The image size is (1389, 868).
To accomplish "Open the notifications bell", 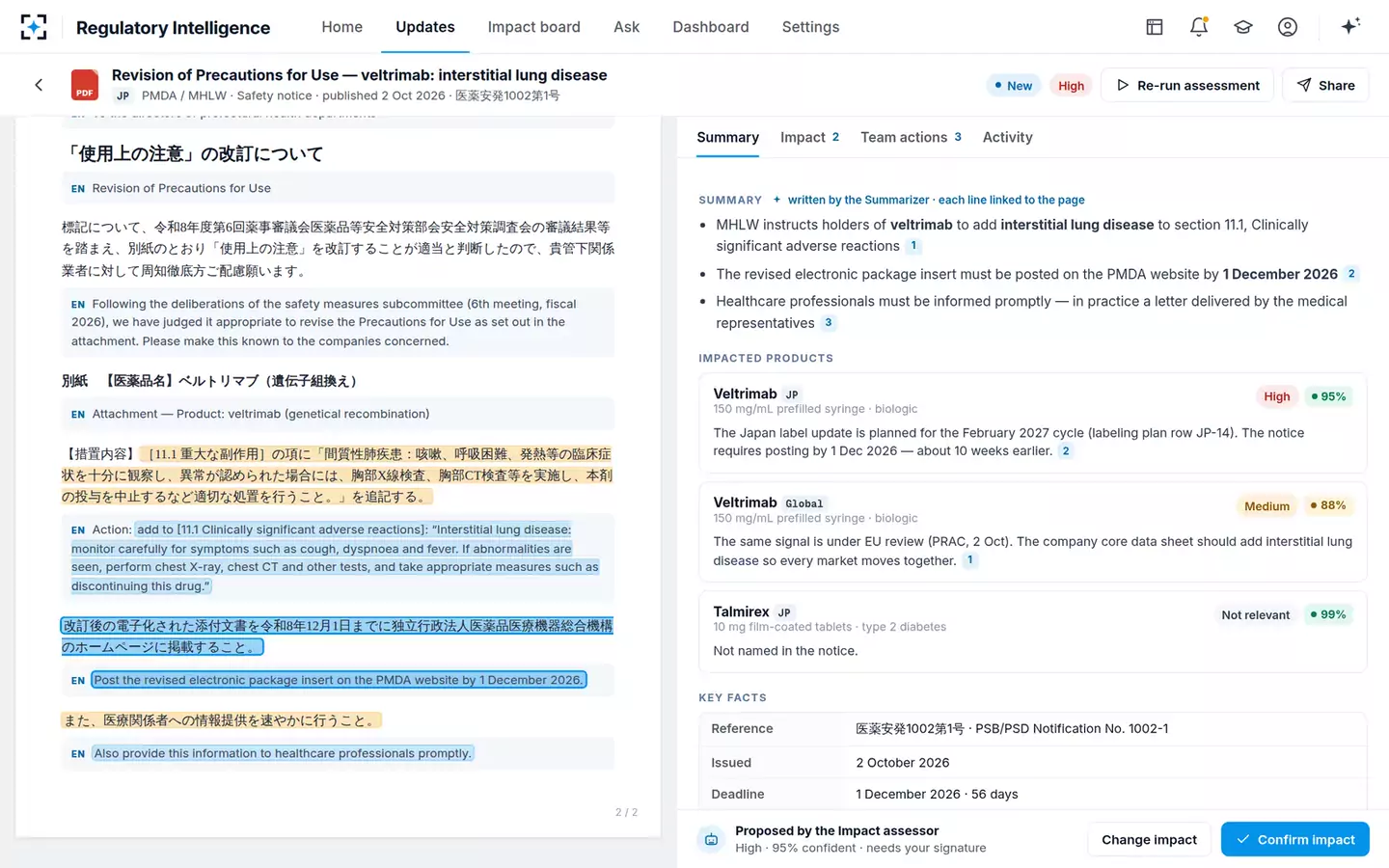I will (1199, 27).
